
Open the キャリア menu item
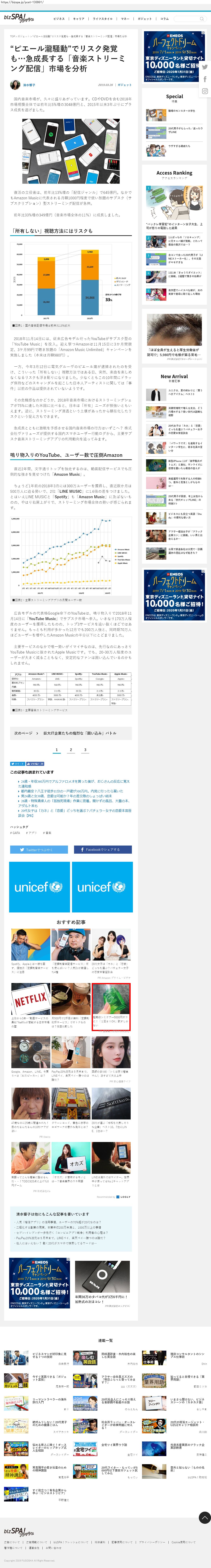[x=79, y=19]
